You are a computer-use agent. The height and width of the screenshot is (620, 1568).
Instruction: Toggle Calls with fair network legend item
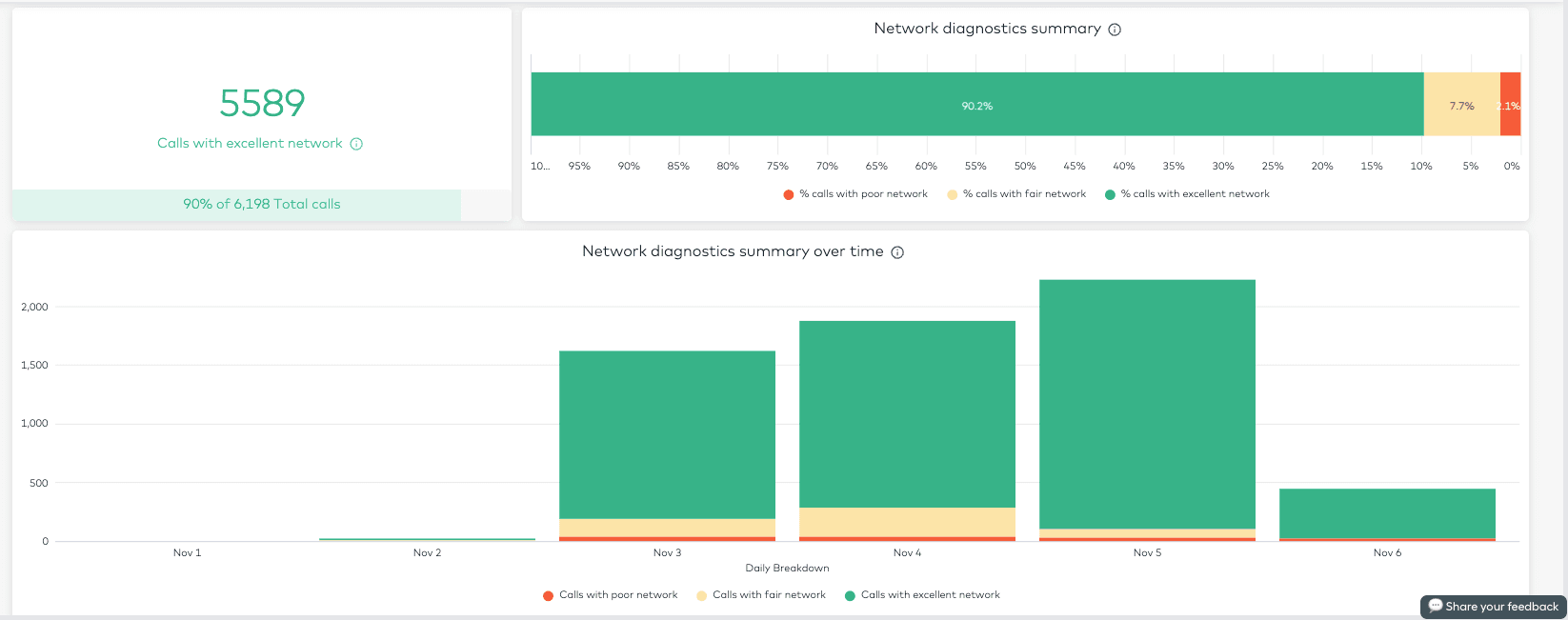pyautogui.click(x=761, y=595)
